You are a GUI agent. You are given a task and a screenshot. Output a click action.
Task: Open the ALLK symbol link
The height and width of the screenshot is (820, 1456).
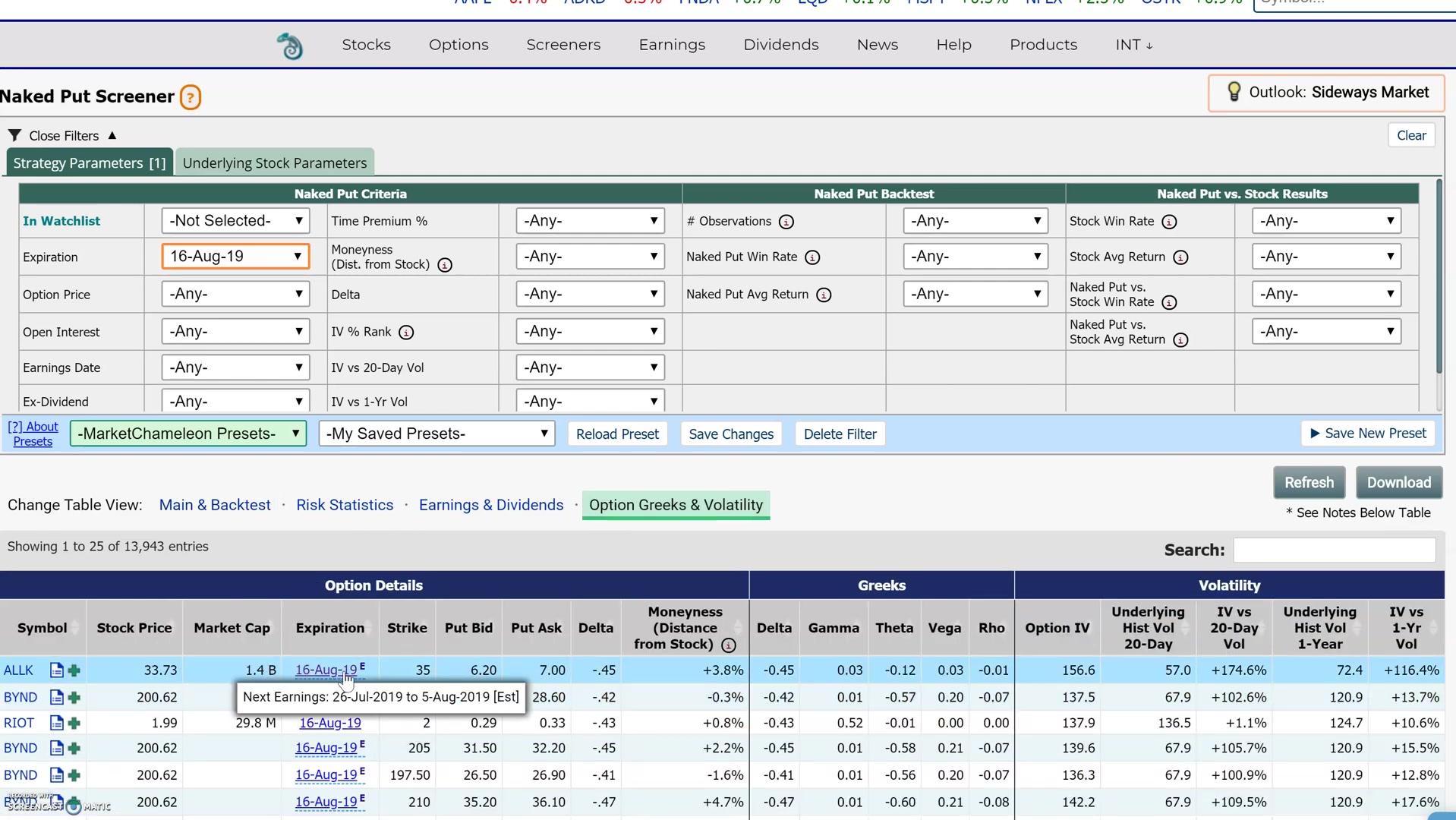(x=18, y=670)
